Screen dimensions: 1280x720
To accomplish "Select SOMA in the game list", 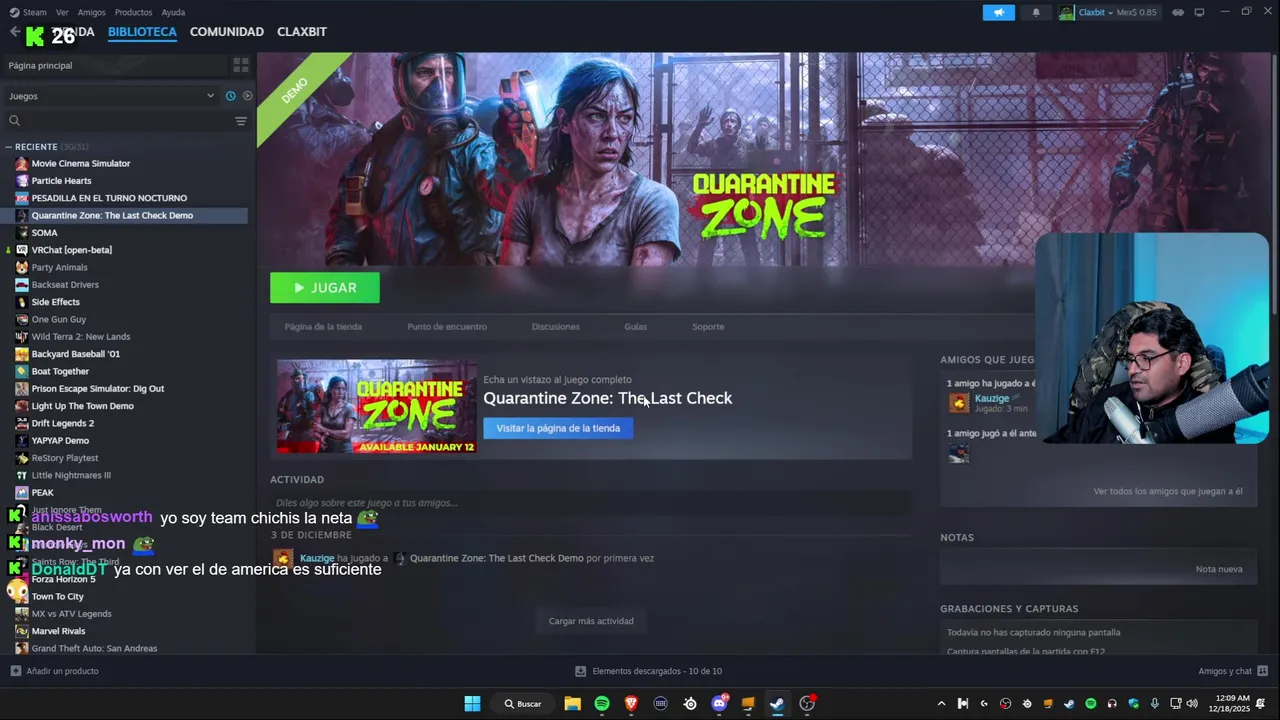I will click(x=44, y=233).
